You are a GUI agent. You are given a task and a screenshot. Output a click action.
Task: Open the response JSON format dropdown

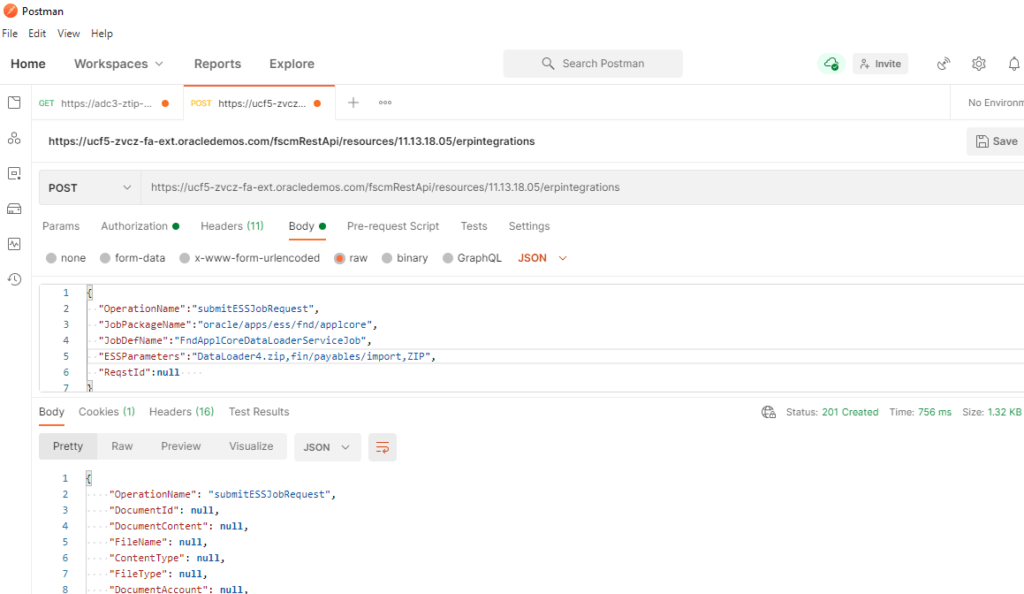[327, 447]
